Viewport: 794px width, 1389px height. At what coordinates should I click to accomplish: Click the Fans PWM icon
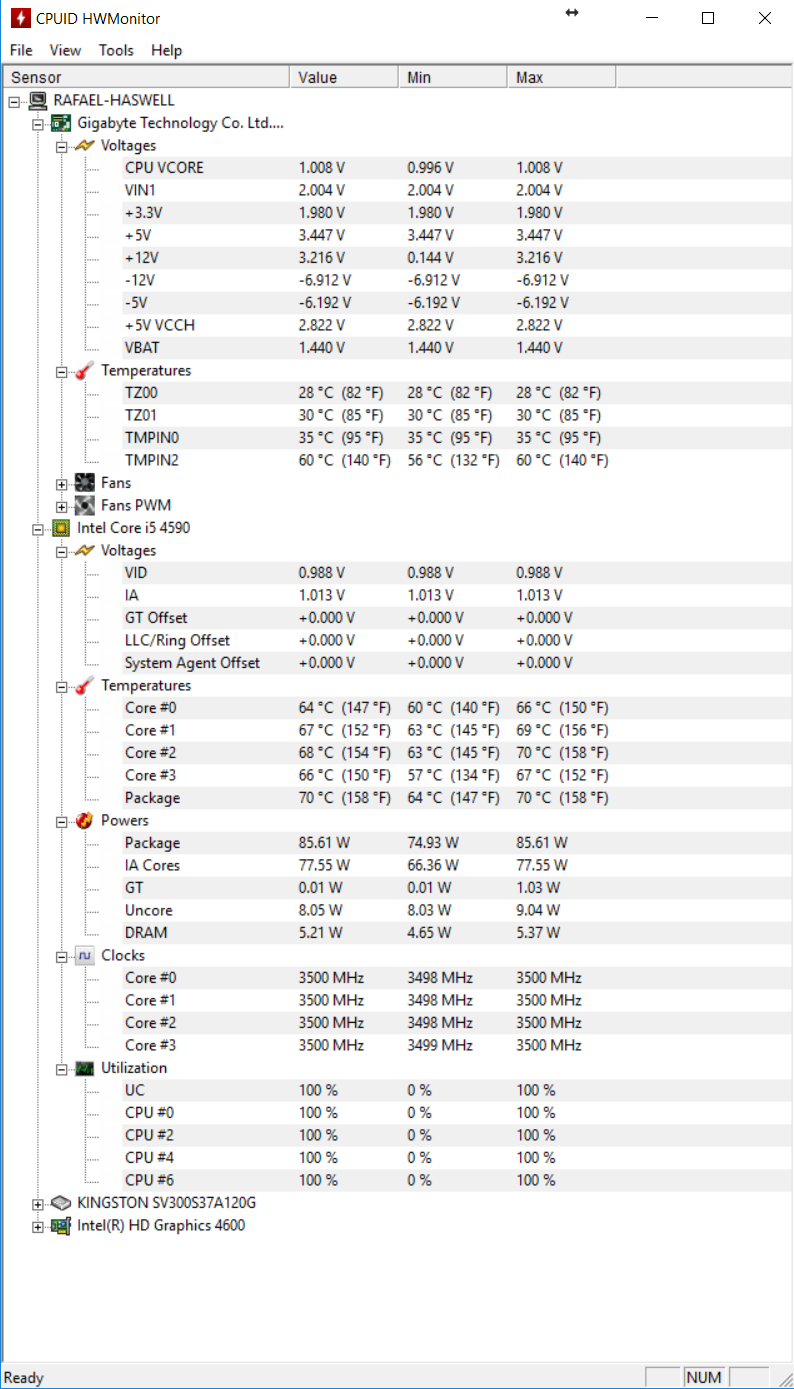click(x=85, y=506)
